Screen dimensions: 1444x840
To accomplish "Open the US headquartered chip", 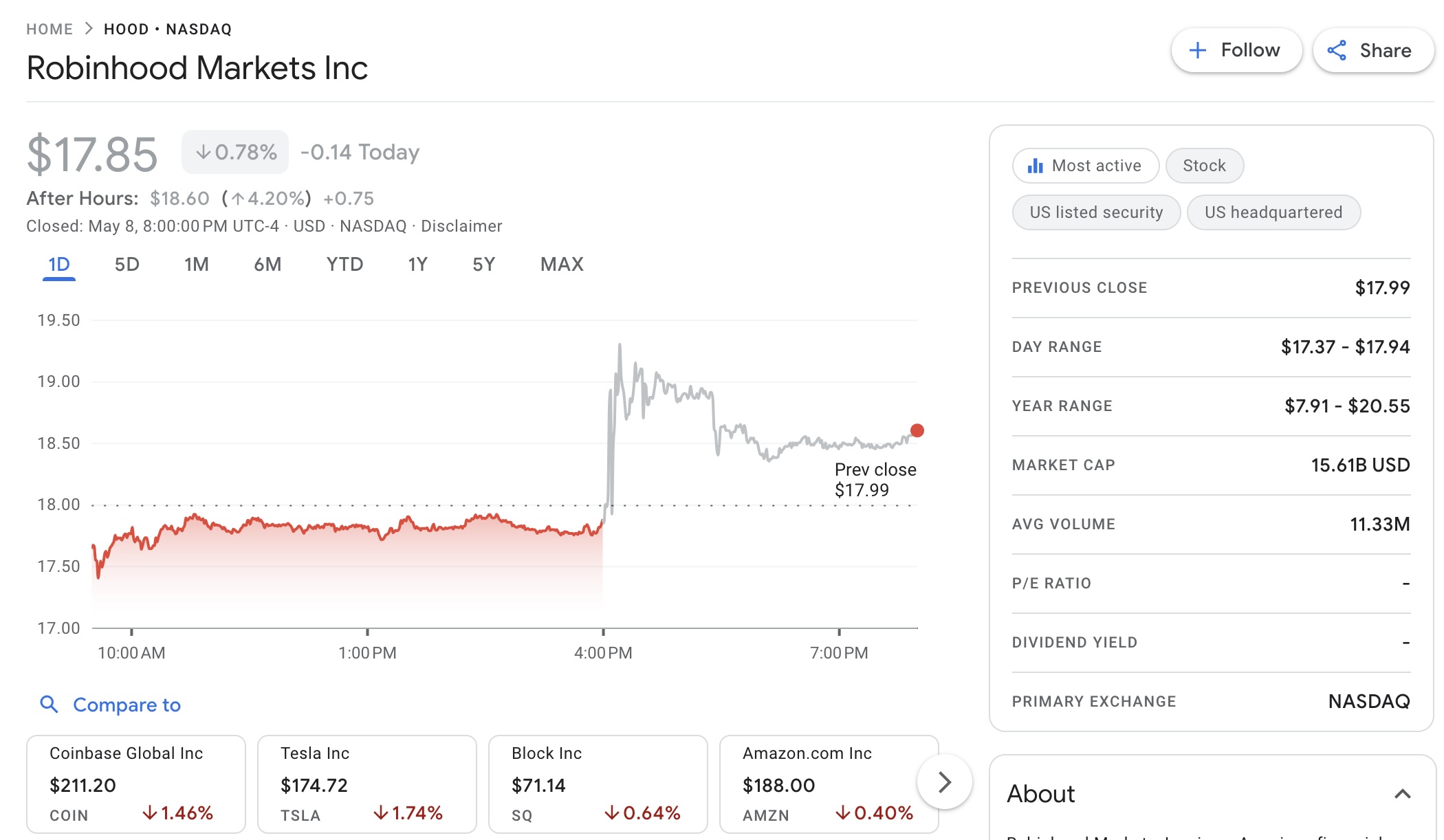I will [x=1273, y=212].
